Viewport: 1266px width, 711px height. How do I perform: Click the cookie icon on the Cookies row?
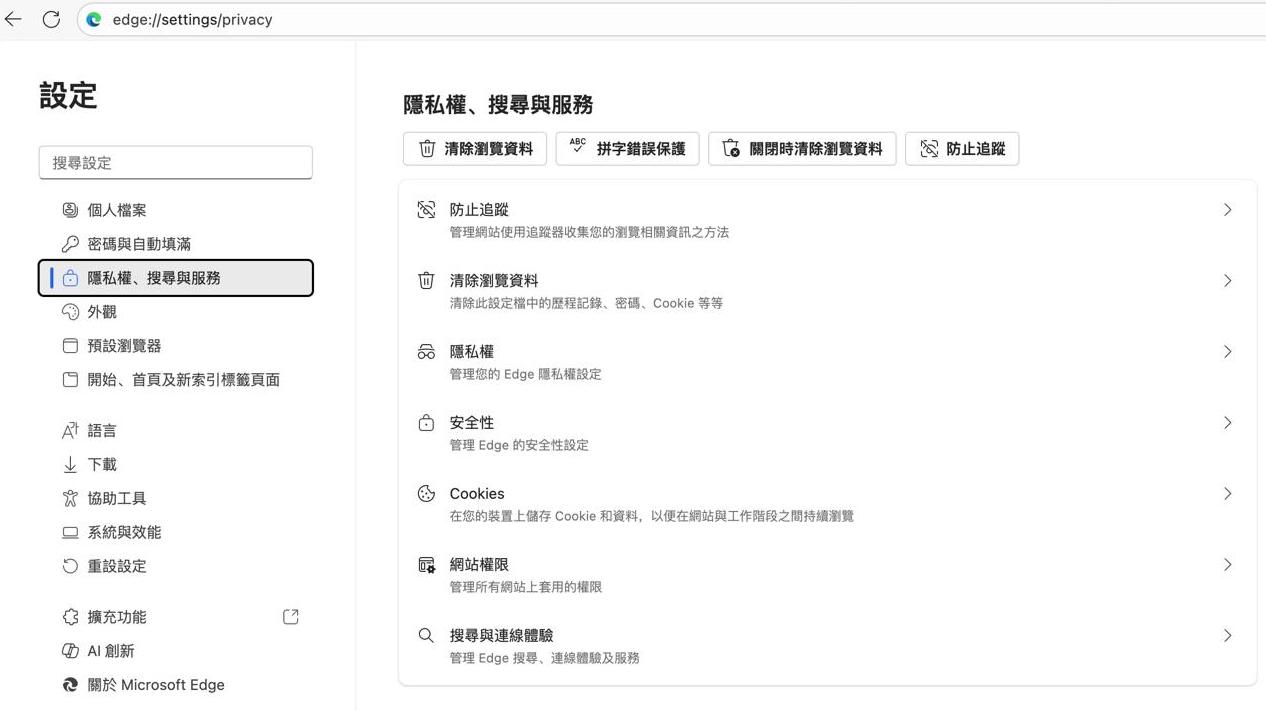tap(426, 493)
